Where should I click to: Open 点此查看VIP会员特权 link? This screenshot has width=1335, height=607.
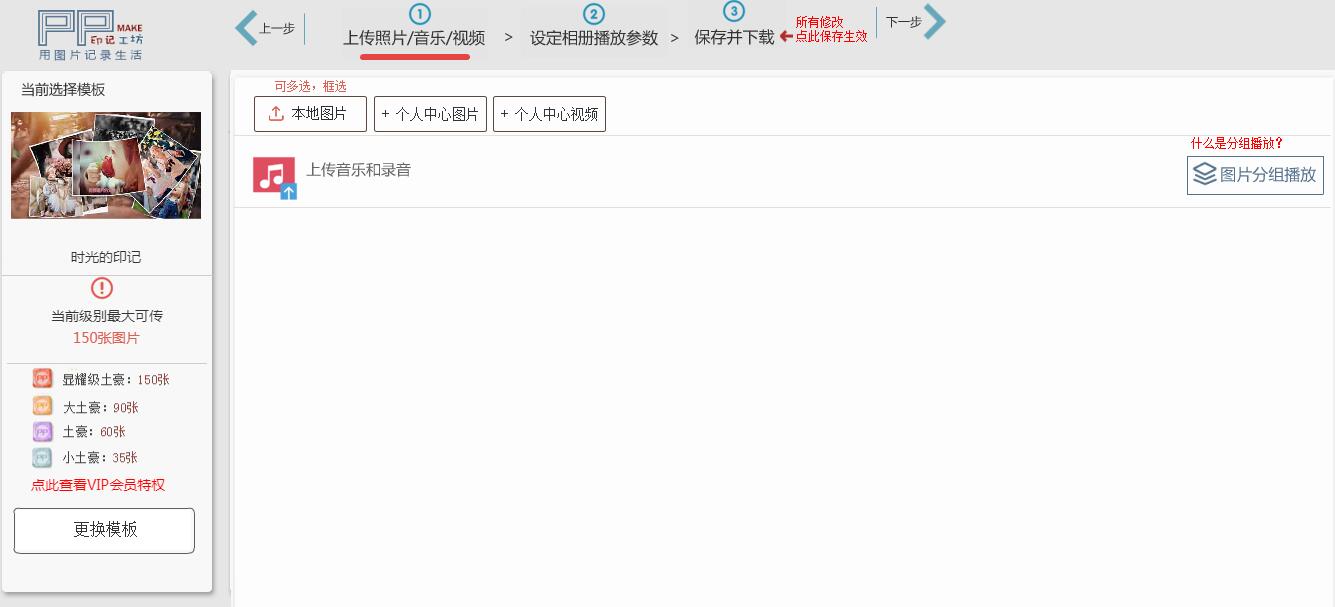(98, 485)
